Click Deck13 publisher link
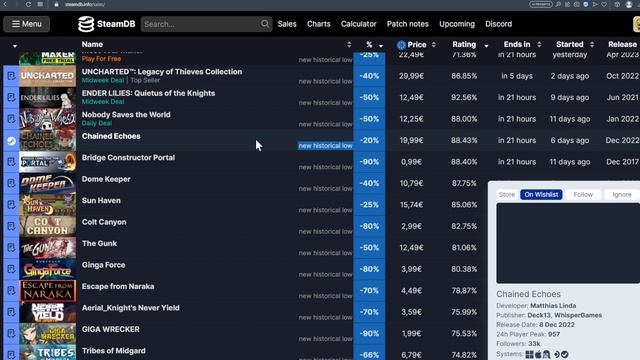The width and height of the screenshot is (640, 360). pos(539,315)
